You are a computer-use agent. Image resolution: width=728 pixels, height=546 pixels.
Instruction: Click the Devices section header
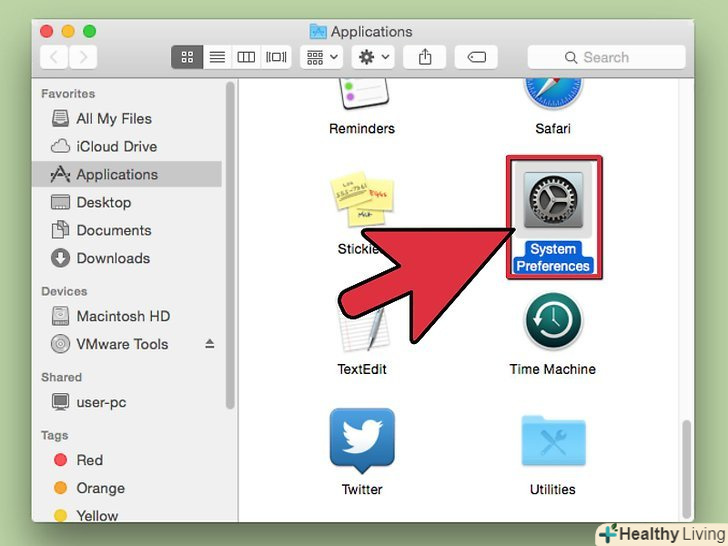click(x=64, y=292)
